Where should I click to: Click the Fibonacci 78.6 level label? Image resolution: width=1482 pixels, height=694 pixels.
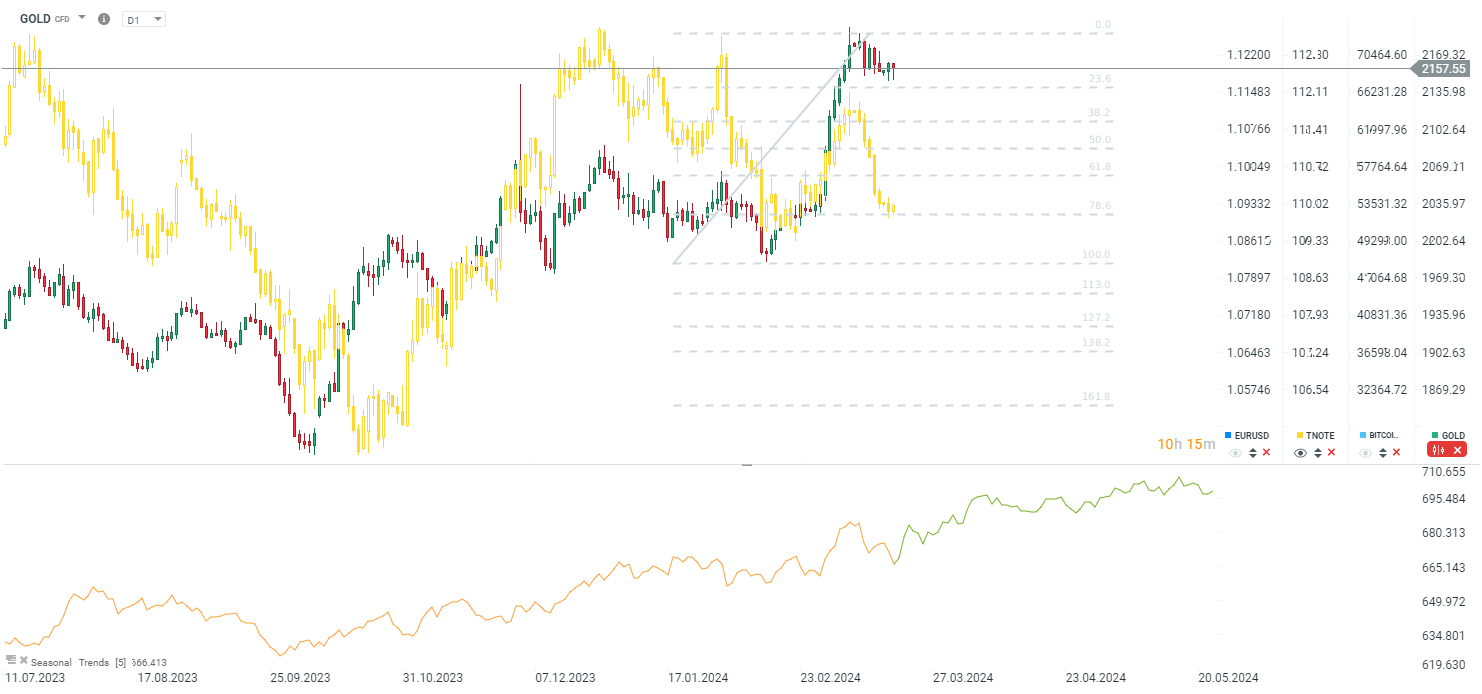tap(1100, 205)
